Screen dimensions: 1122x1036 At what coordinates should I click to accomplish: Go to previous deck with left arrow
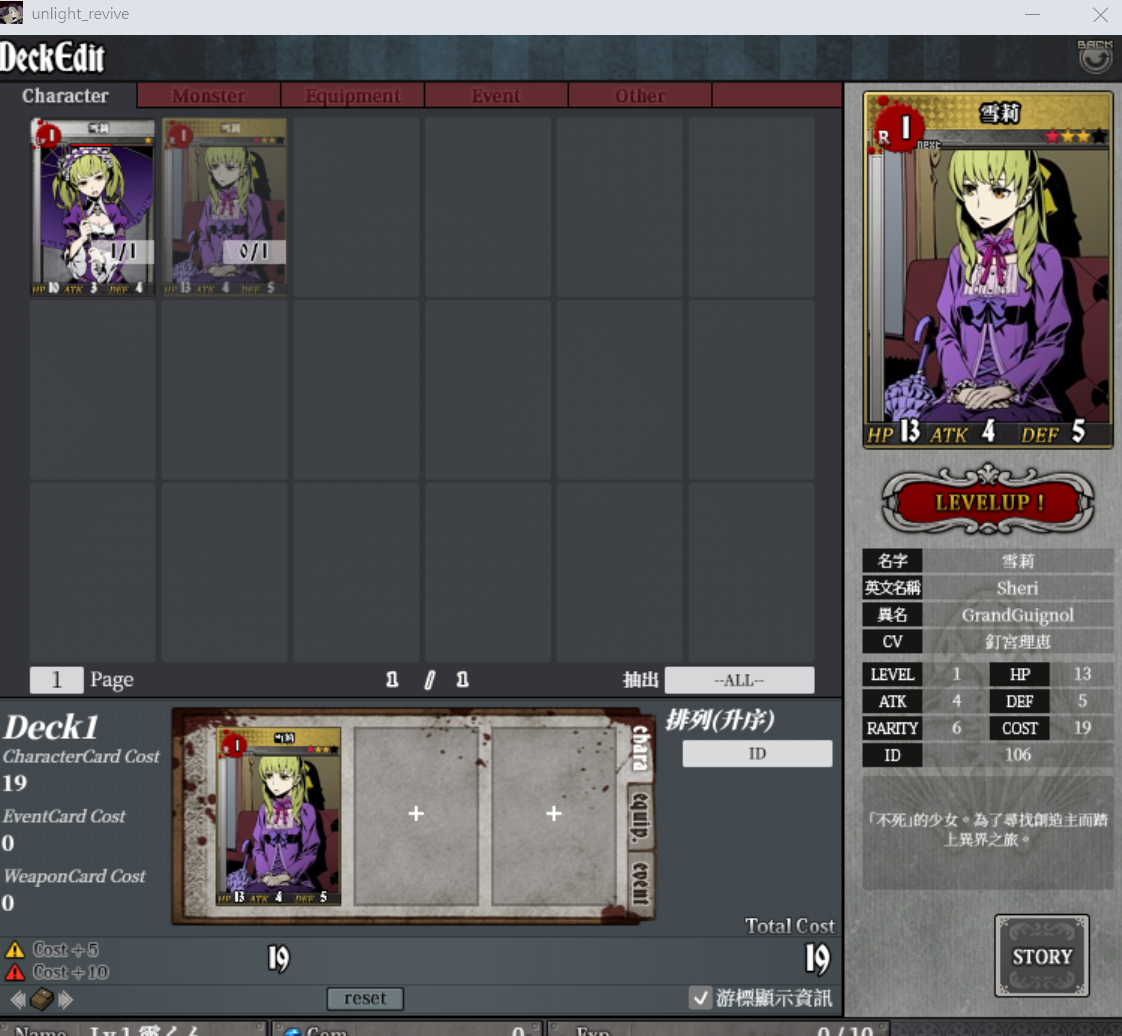[x=18, y=1000]
